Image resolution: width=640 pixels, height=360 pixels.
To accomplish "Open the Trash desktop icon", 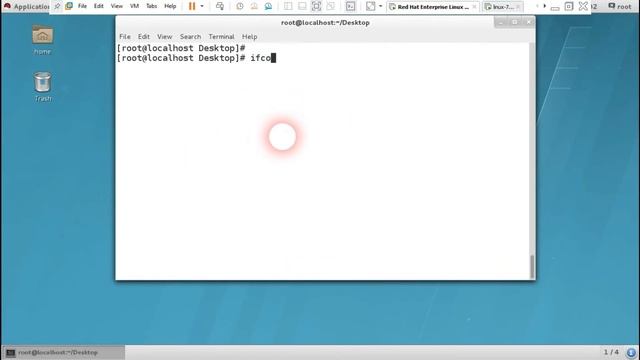I will click(42, 87).
